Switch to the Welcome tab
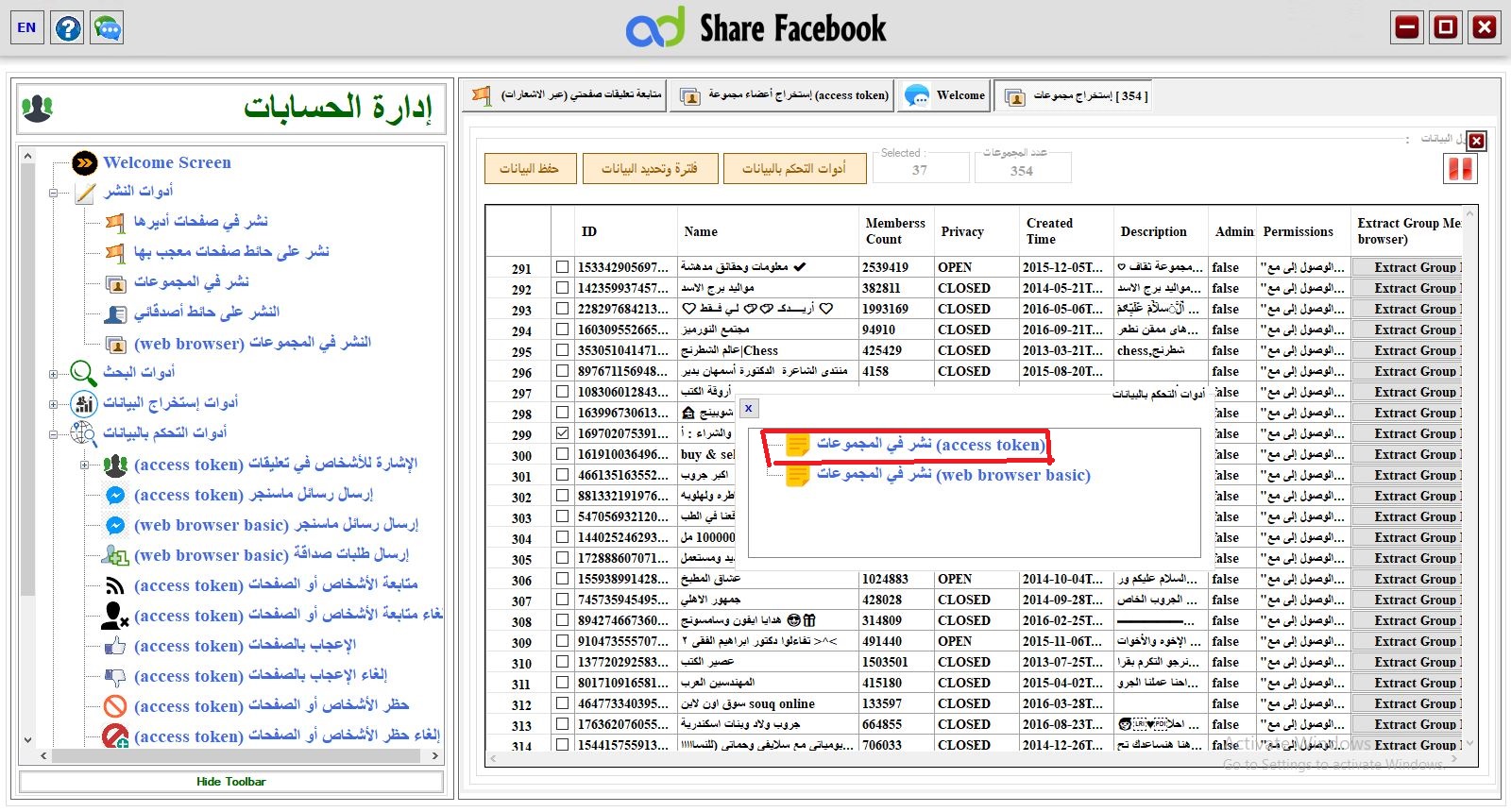The width and height of the screenshot is (1511, 812). tap(943, 95)
